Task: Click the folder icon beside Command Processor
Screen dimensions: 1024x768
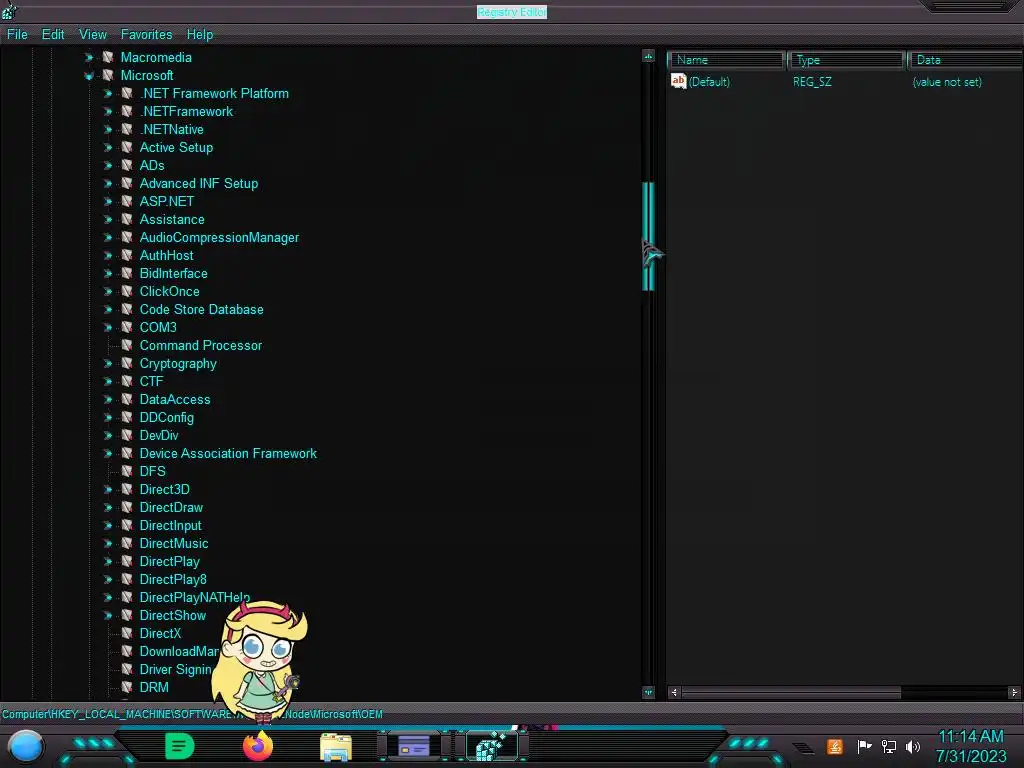Action: [127, 345]
